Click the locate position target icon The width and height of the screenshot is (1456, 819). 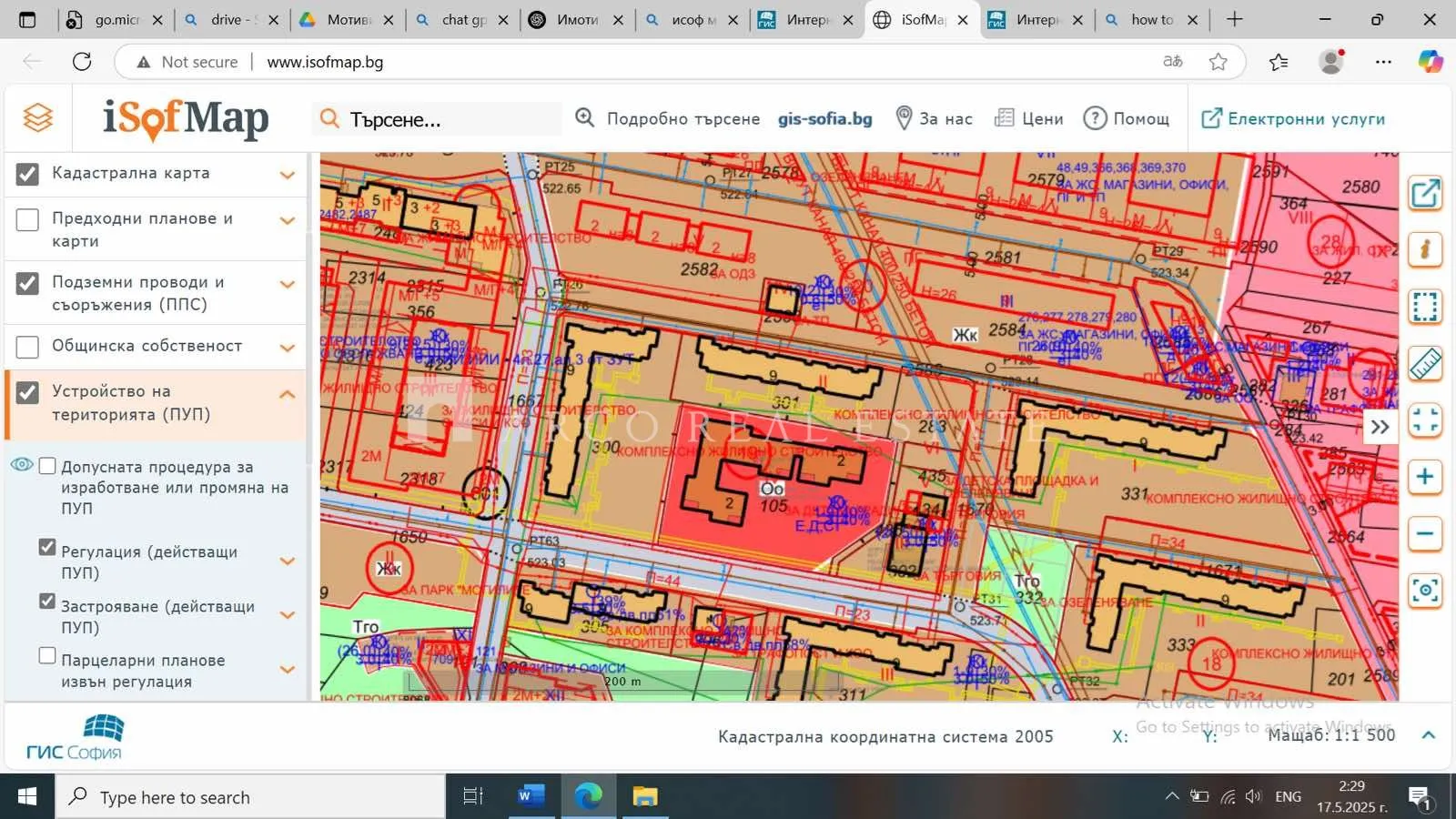(x=1425, y=591)
